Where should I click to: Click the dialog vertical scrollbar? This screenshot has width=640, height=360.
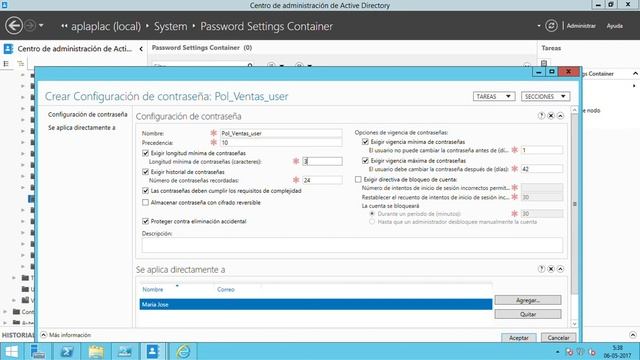(x=574, y=204)
